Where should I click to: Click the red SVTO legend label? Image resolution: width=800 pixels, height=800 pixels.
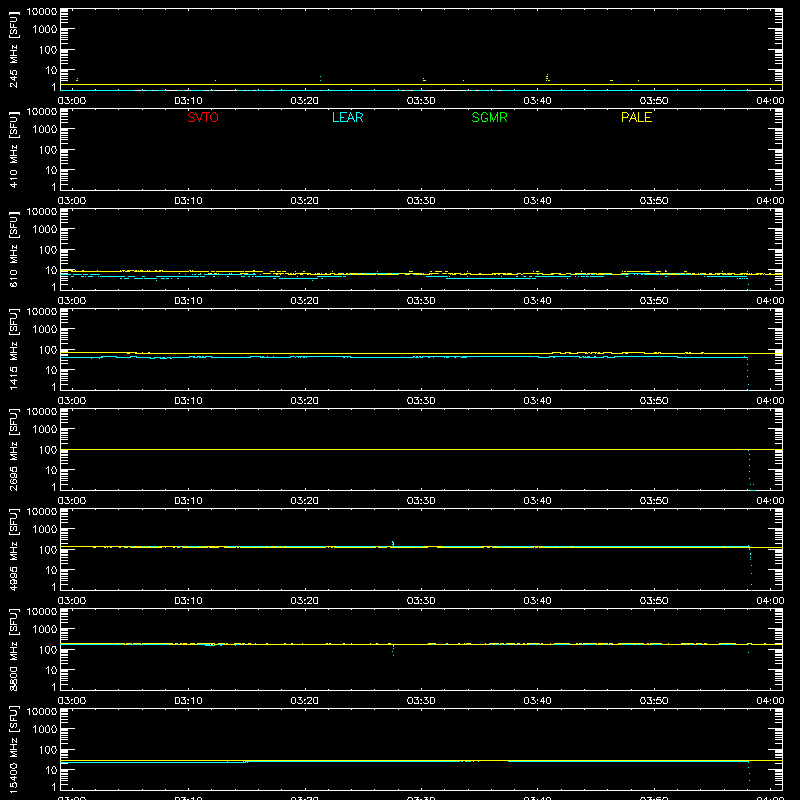(203, 117)
